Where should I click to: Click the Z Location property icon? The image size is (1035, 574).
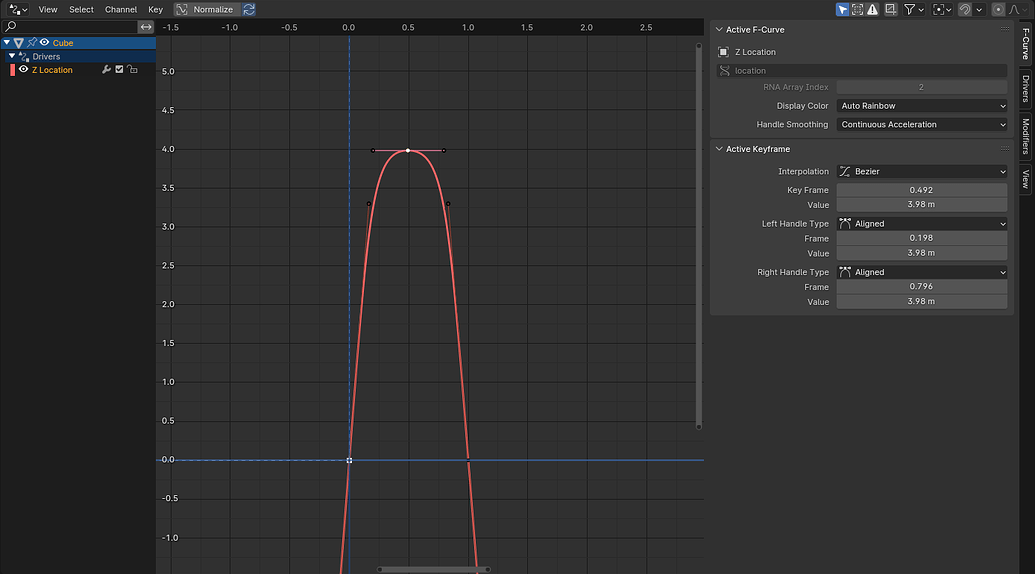[x=723, y=52]
